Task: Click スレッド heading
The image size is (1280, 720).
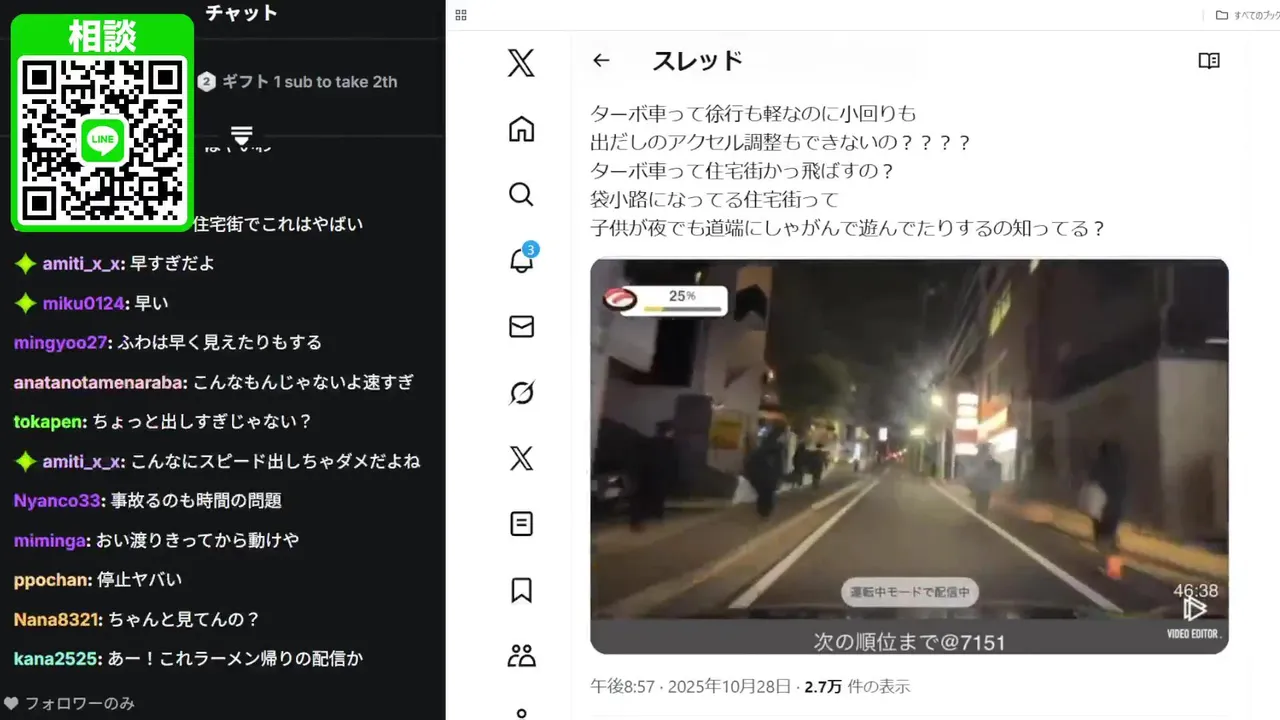Action: [697, 61]
